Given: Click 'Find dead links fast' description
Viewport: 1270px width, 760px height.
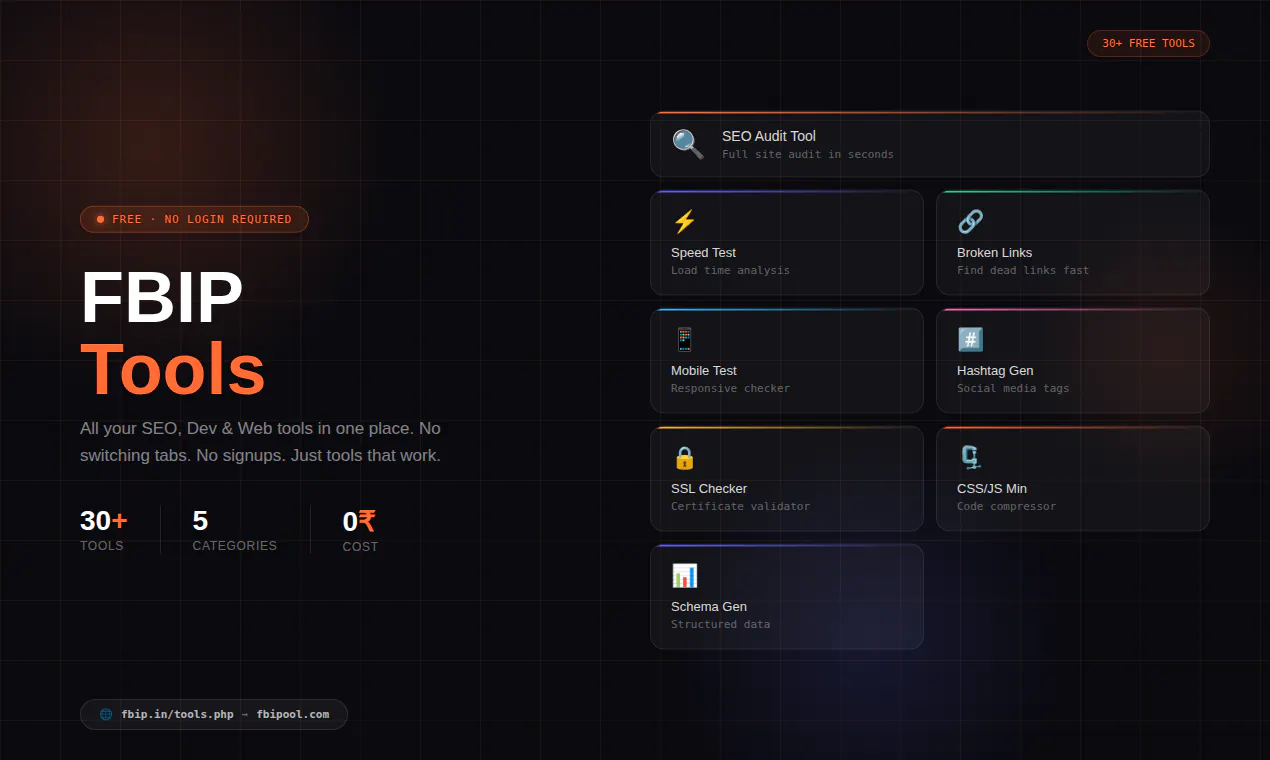Looking at the screenshot, I should point(1023,271).
